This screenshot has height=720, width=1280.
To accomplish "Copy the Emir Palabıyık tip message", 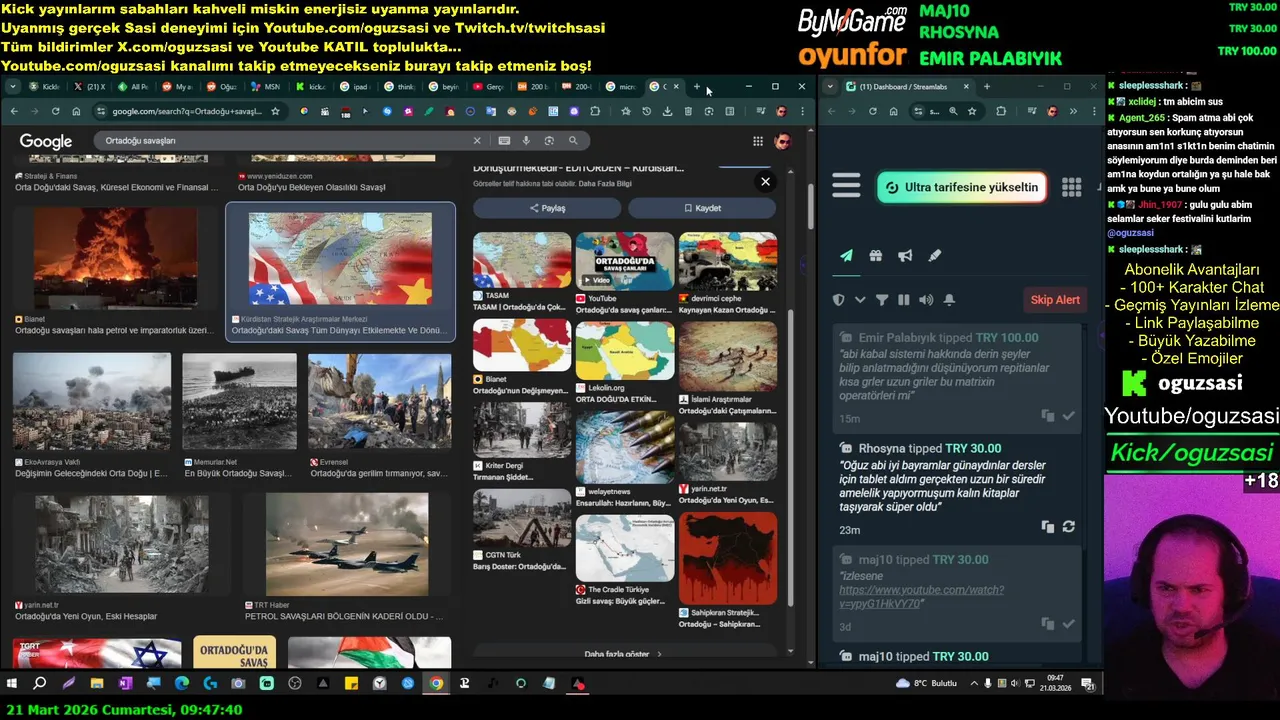I will tap(1047, 416).
